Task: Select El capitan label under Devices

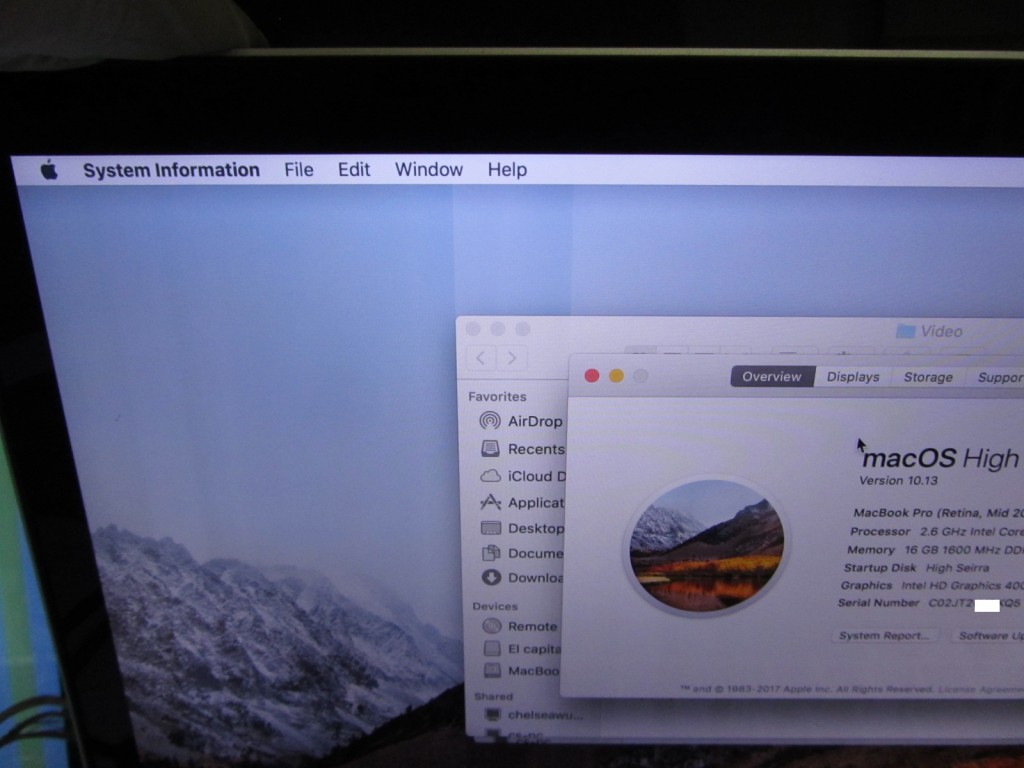Action: click(x=534, y=649)
